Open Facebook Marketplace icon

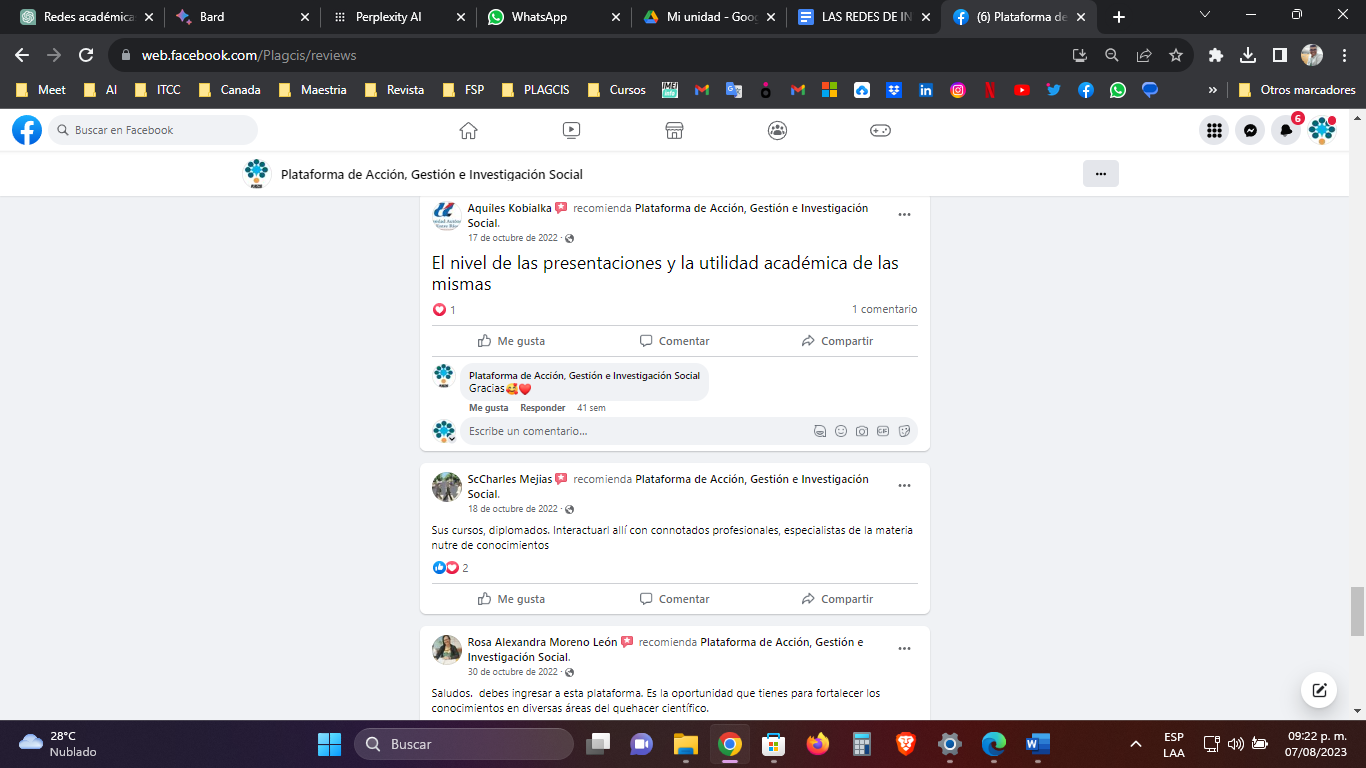(x=674, y=130)
